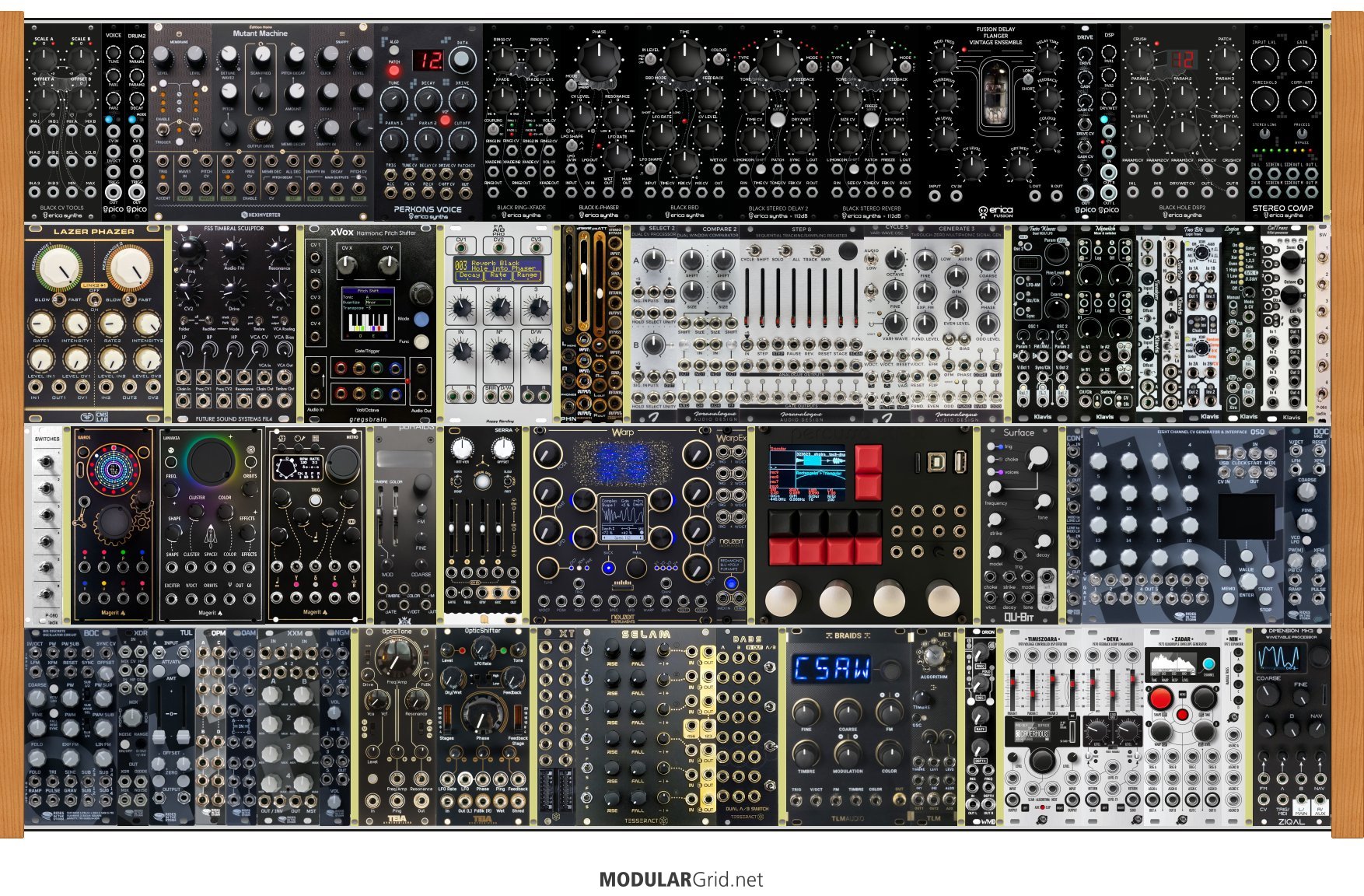Click the red 12 display on Perkons Voice
The height and width of the screenshot is (896, 1364).
[x=428, y=59]
